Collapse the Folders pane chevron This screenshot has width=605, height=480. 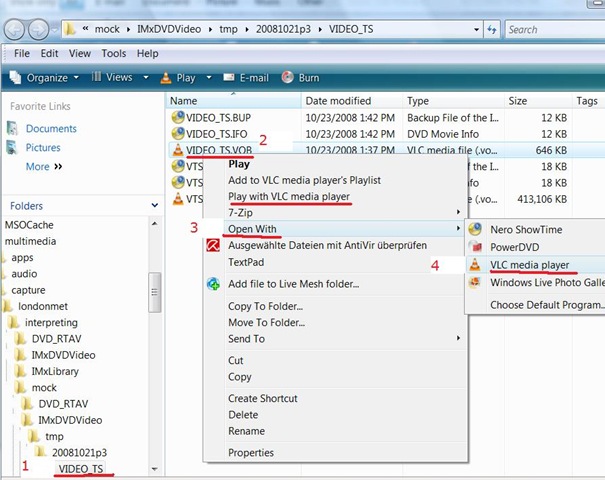point(149,206)
